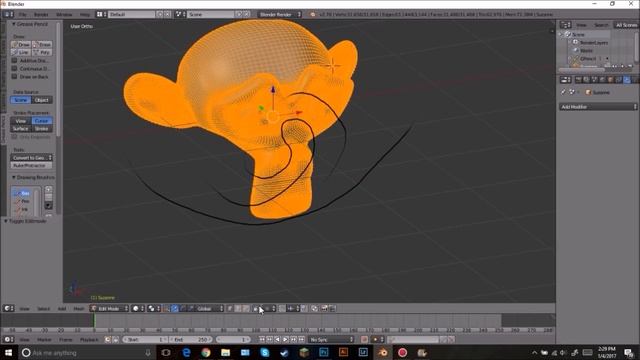
Task: Open Skype from the taskbar
Action: (264, 353)
